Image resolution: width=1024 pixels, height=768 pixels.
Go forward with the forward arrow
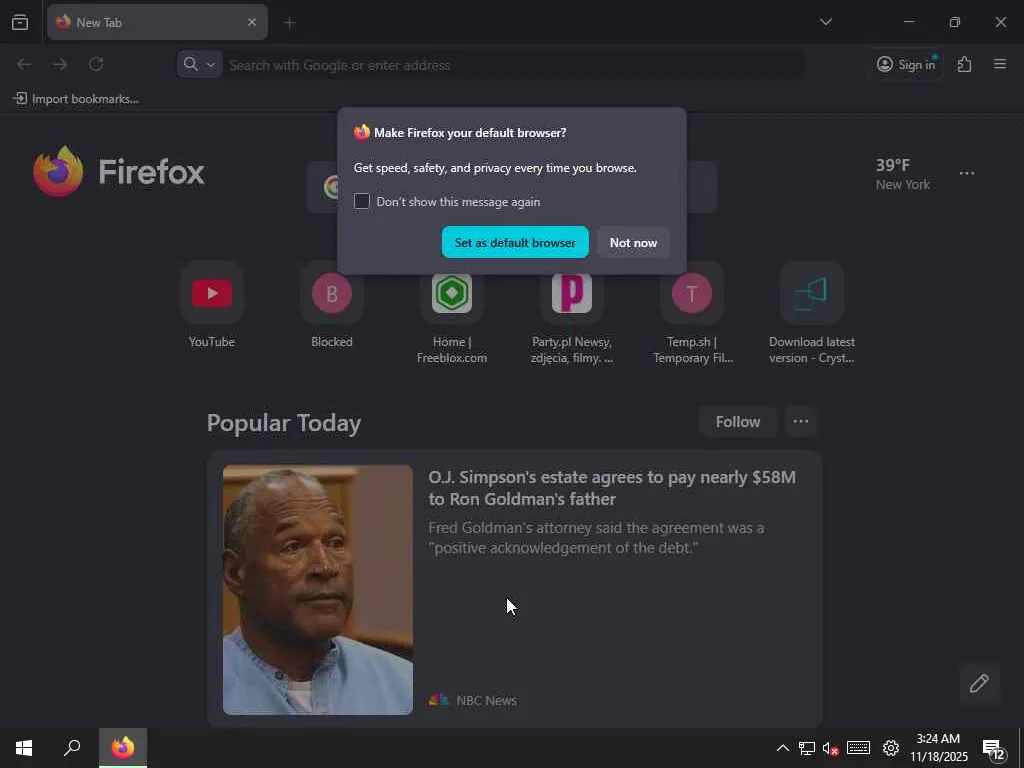60,64
